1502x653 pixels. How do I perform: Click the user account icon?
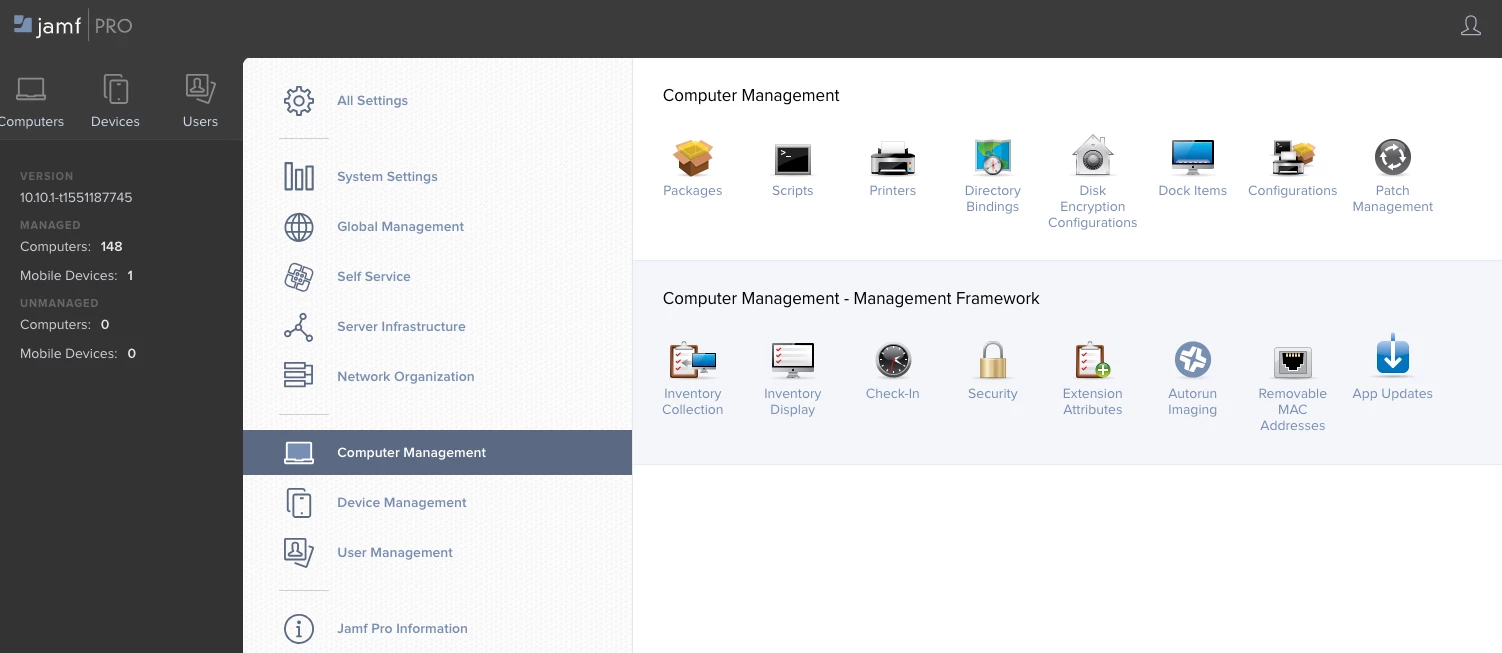tap(1470, 26)
